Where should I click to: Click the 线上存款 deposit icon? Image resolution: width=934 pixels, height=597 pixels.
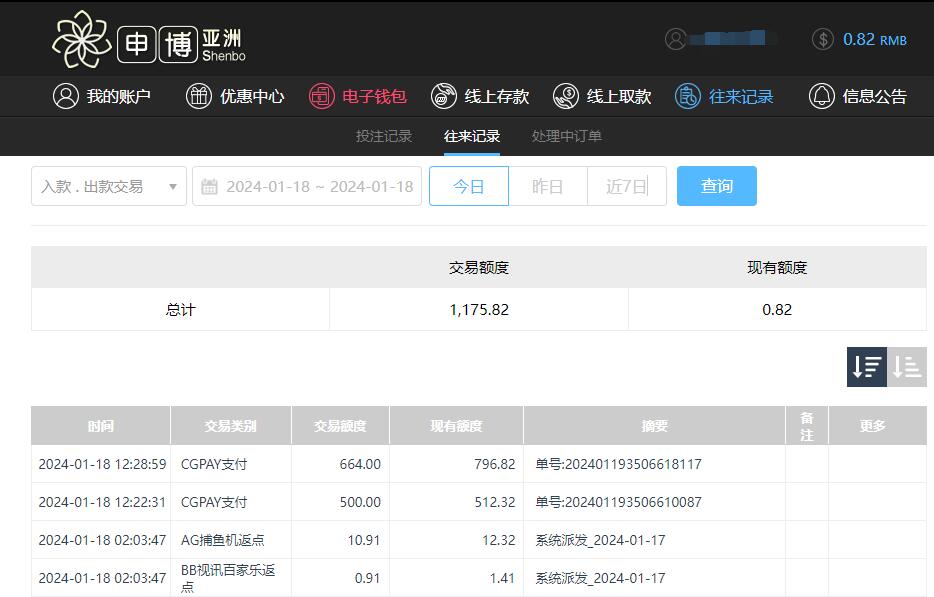pos(443,96)
